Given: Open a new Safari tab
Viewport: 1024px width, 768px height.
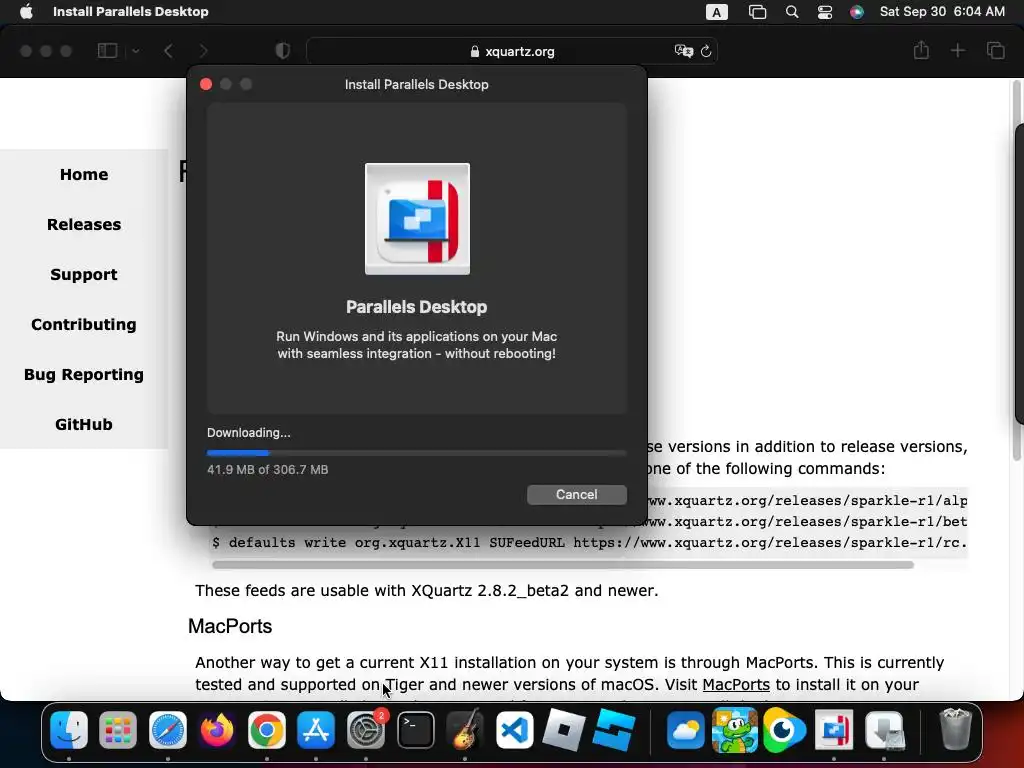Looking at the screenshot, I should tap(957, 50).
